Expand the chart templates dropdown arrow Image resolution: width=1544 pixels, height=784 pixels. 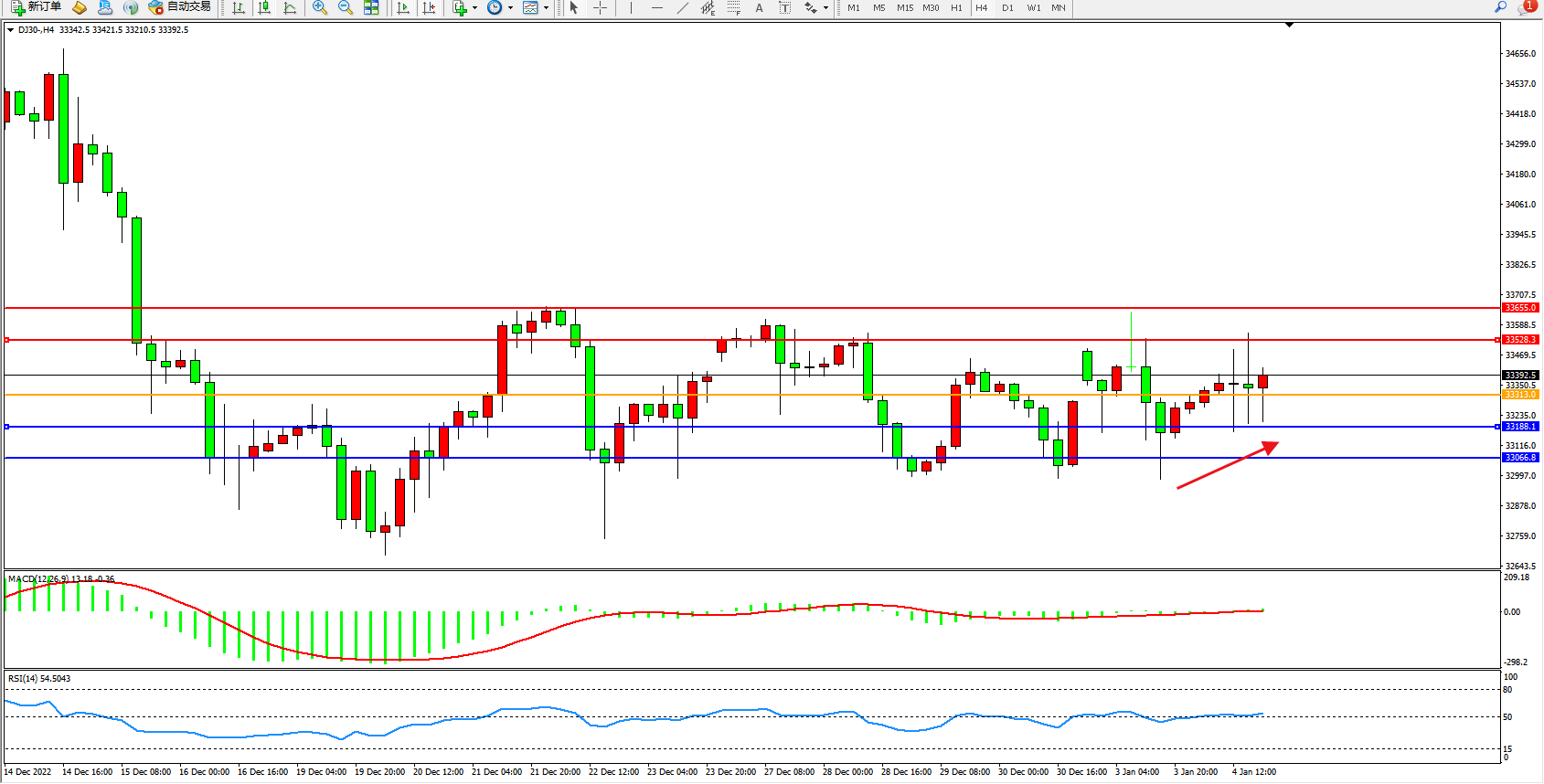[x=546, y=8]
